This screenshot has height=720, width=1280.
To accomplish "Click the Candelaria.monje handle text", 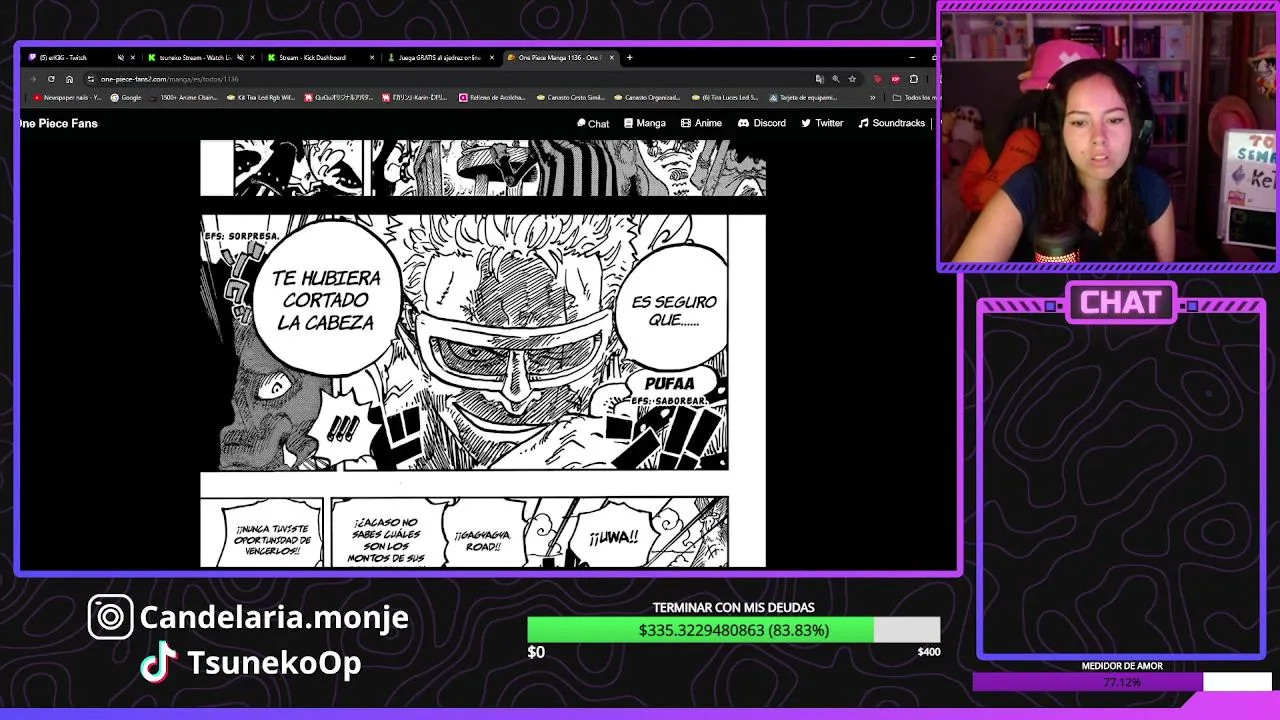I will pyautogui.click(x=274, y=617).
